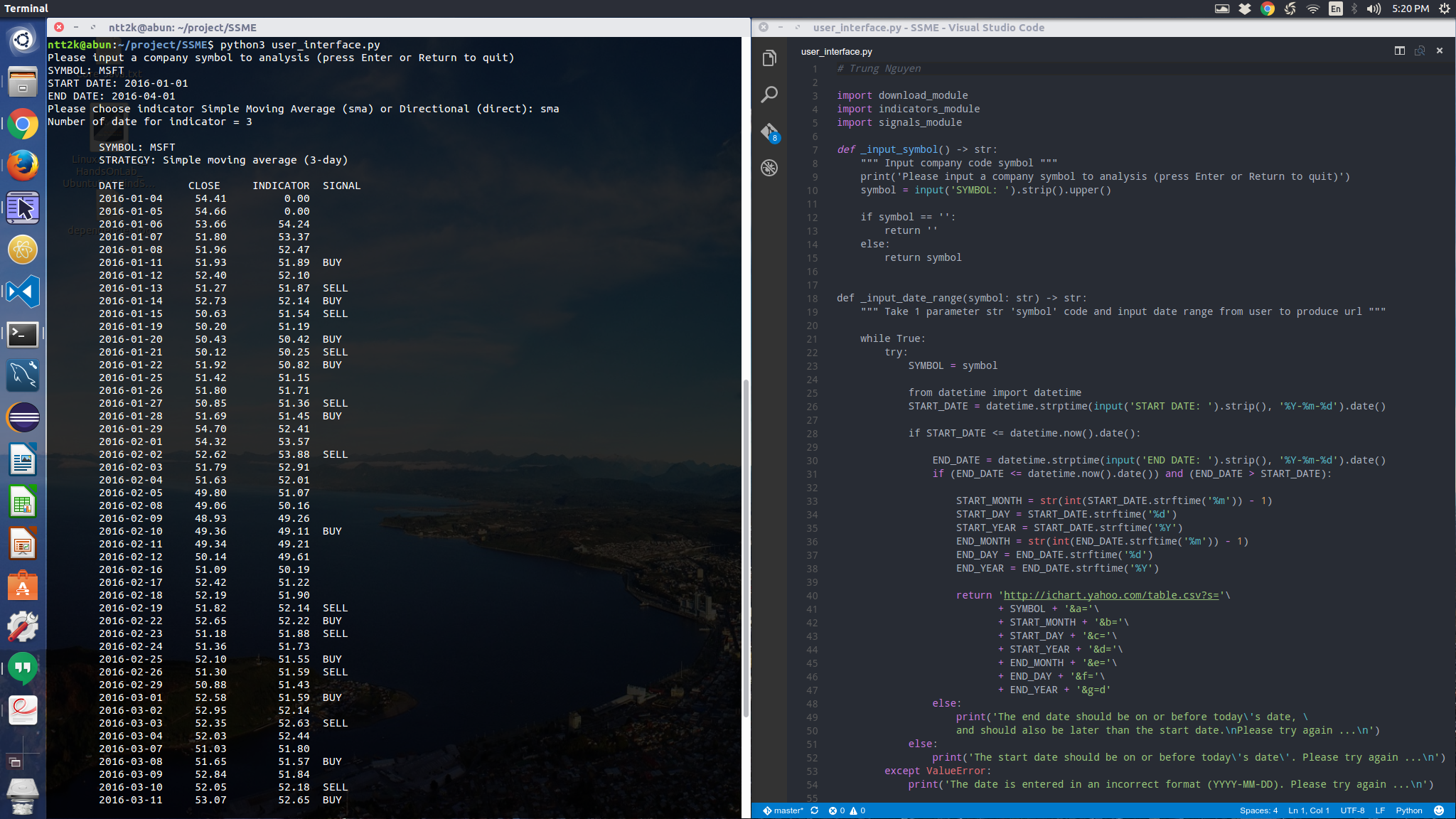
Task: Click the errors and warnings status indicator
Action: tap(847, 810)
